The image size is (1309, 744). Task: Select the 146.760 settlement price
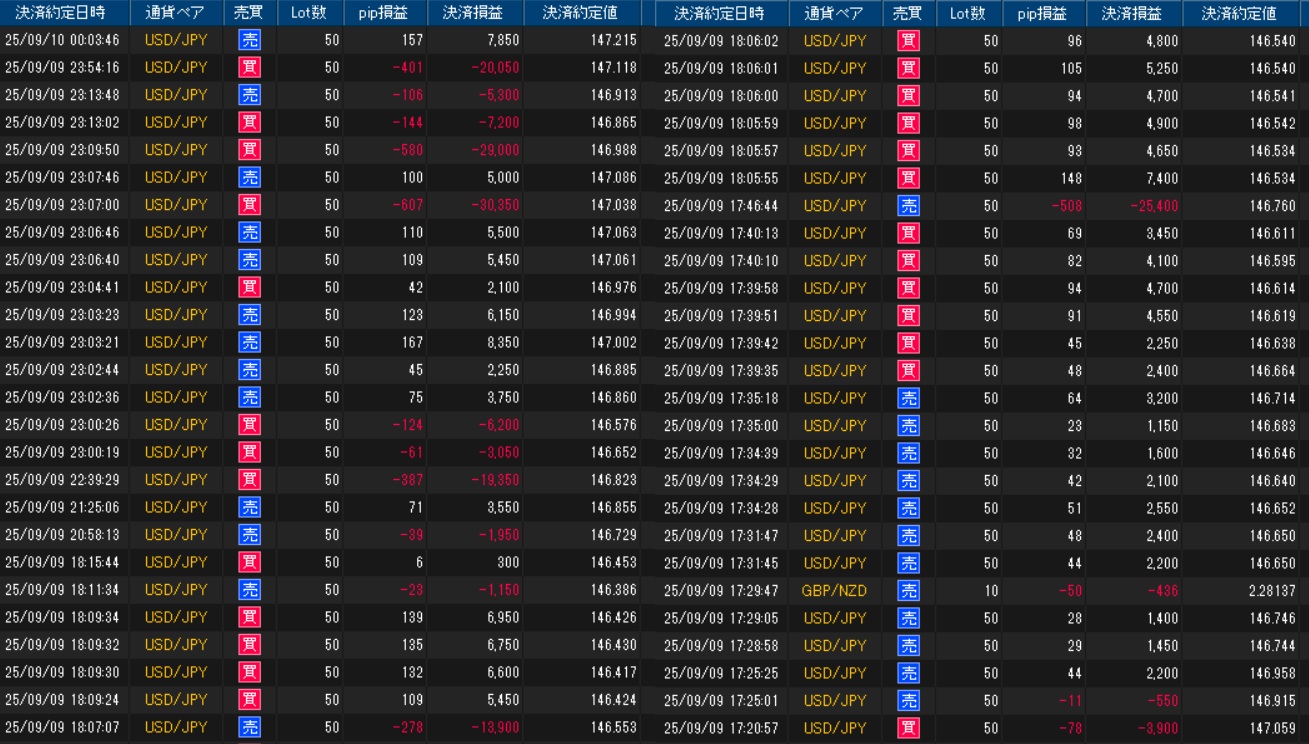(x=1272, y=206)
